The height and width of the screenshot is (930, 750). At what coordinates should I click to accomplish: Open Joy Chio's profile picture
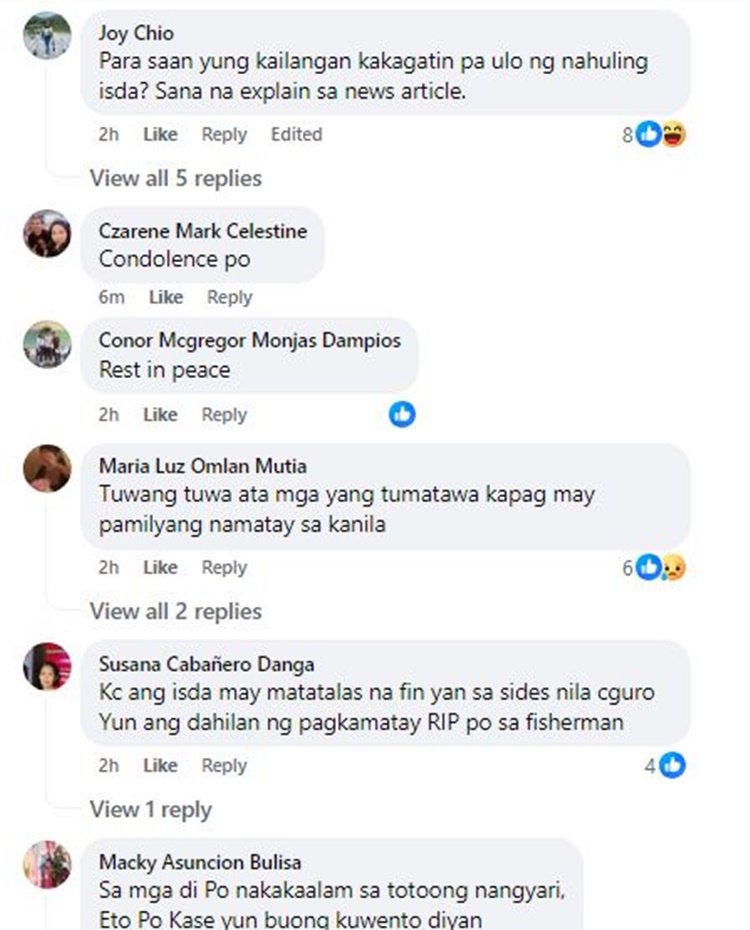(47, 35)
